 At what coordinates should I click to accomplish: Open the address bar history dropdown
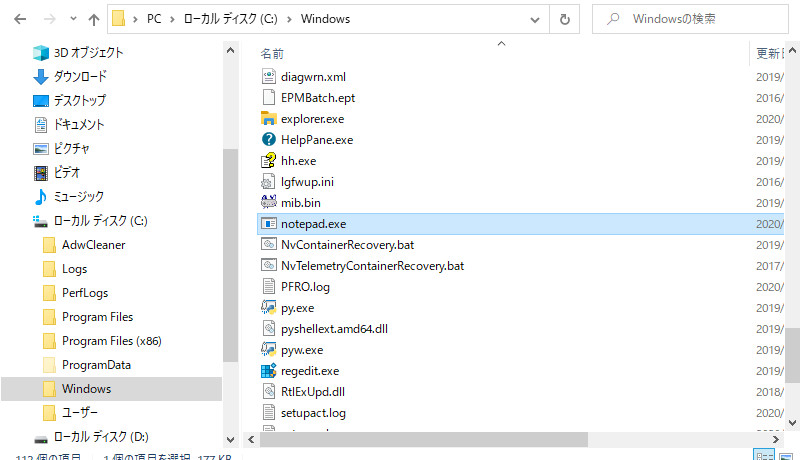(x=535, y=20)
